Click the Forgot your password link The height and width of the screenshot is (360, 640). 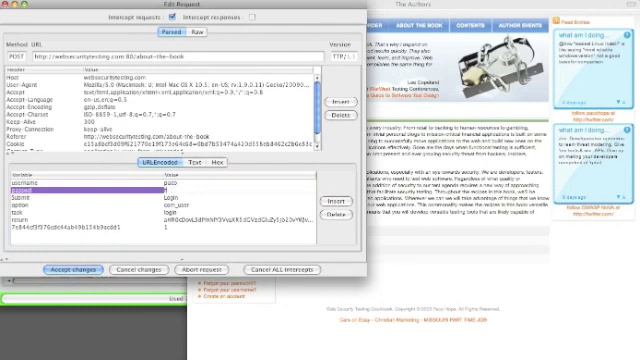(x=229, y=283)
